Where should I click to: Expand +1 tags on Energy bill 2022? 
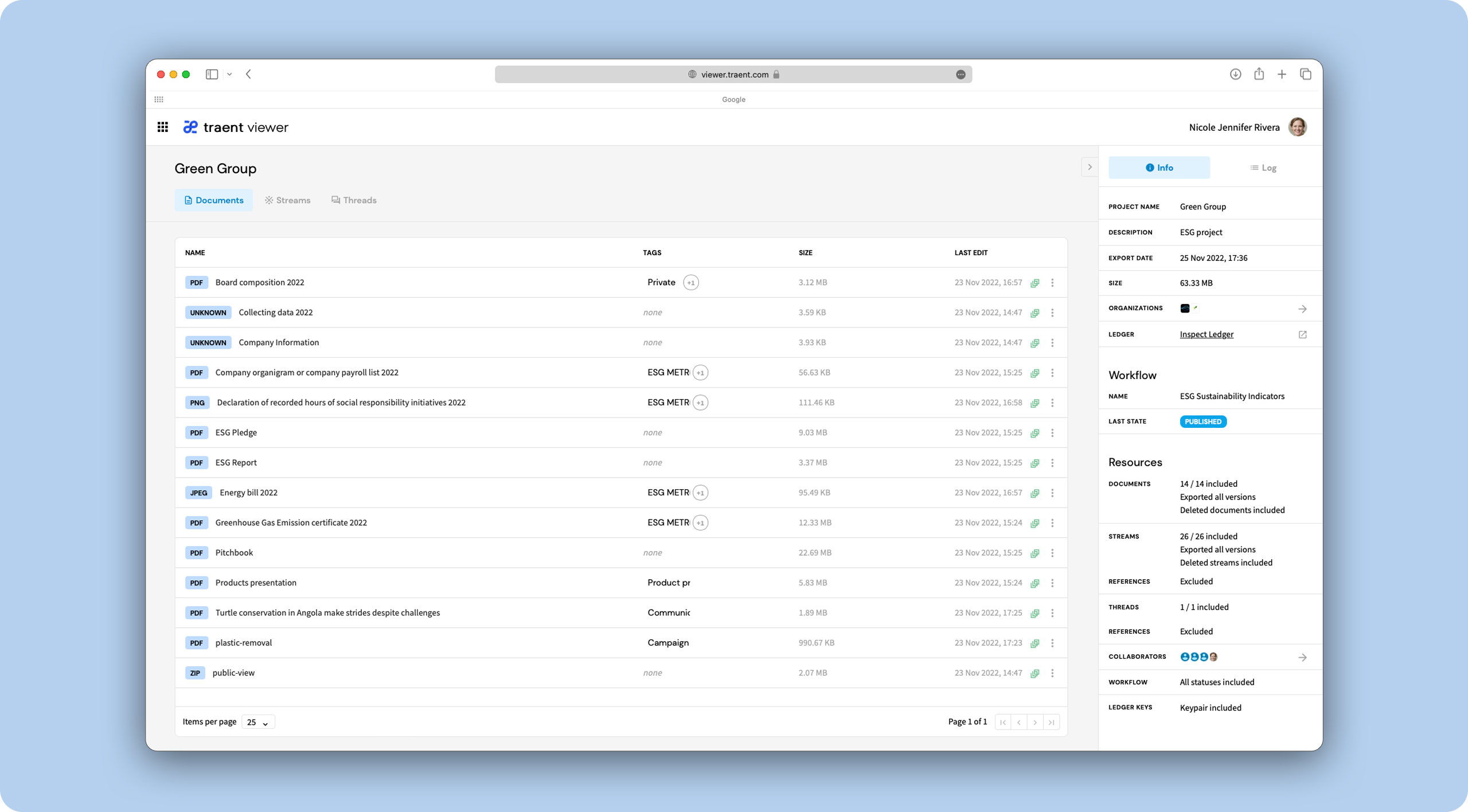click(x=700, y=493)
